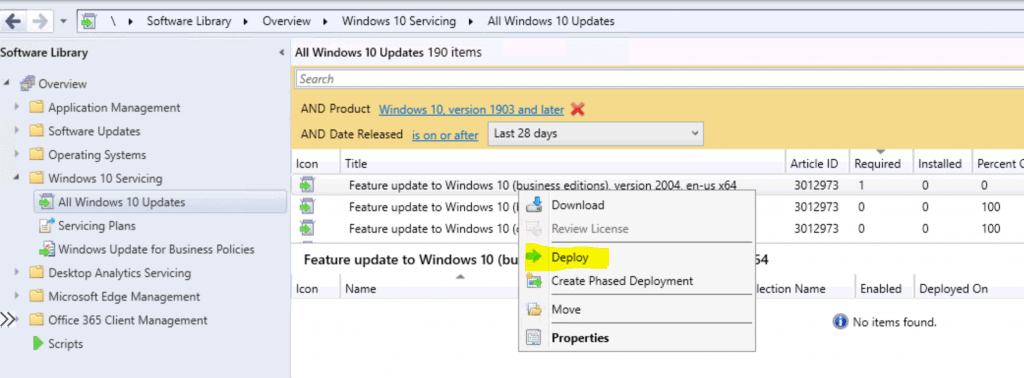Click the back navigation arrow
1024x378 pixels.
(13, 21)
